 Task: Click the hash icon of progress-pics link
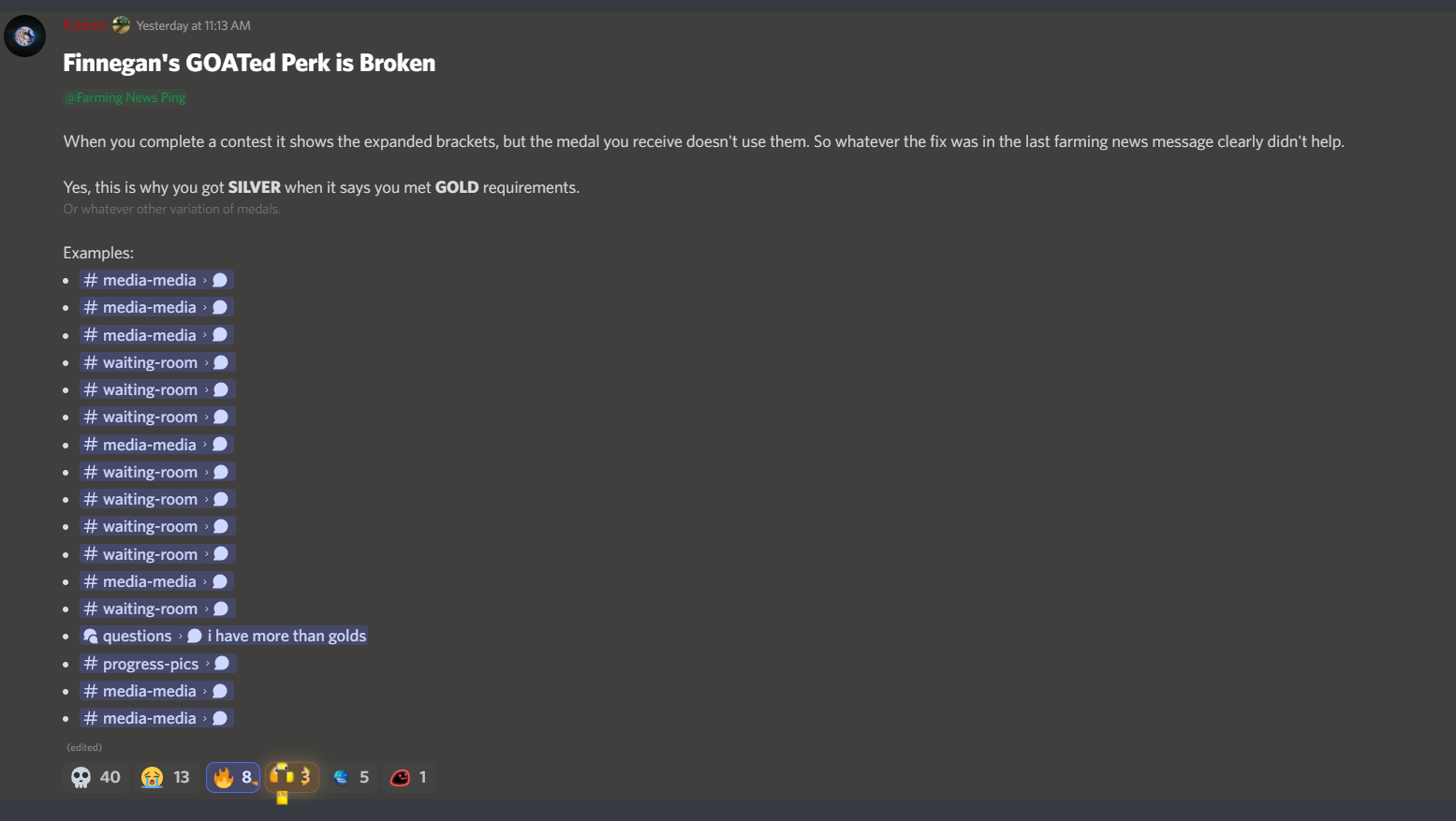click(91, 664)
